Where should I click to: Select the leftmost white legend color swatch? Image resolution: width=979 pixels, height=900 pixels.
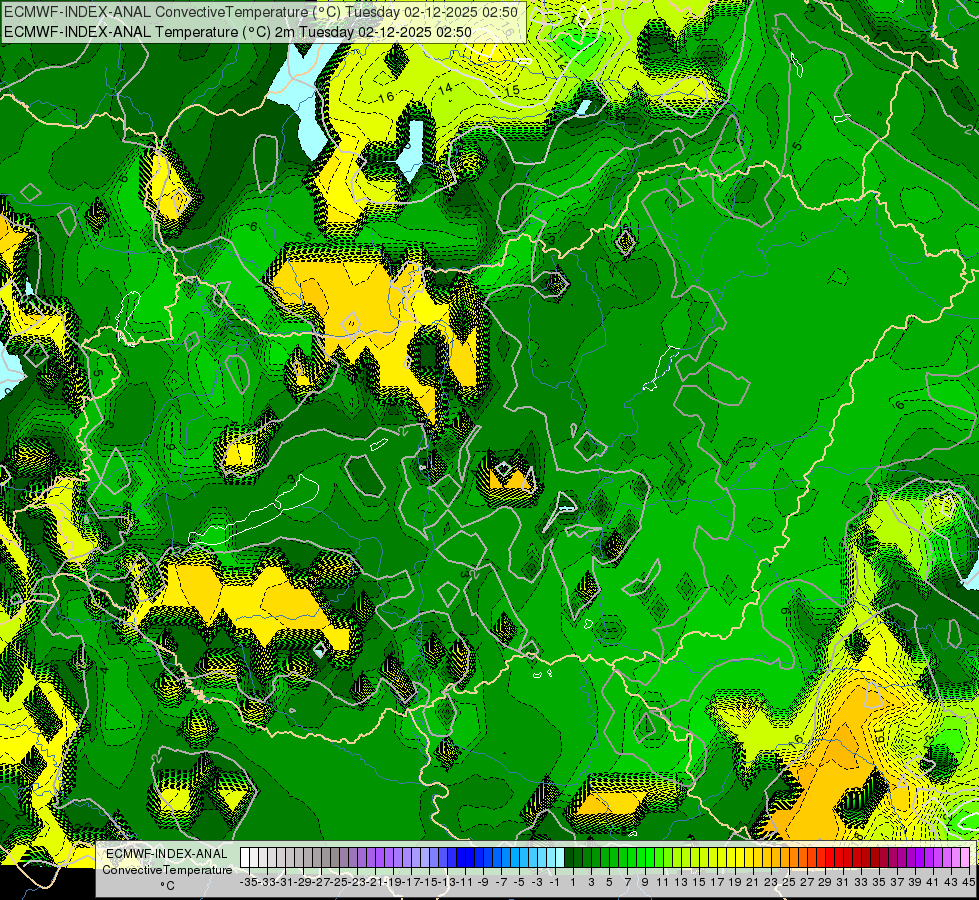coord(245,858)
